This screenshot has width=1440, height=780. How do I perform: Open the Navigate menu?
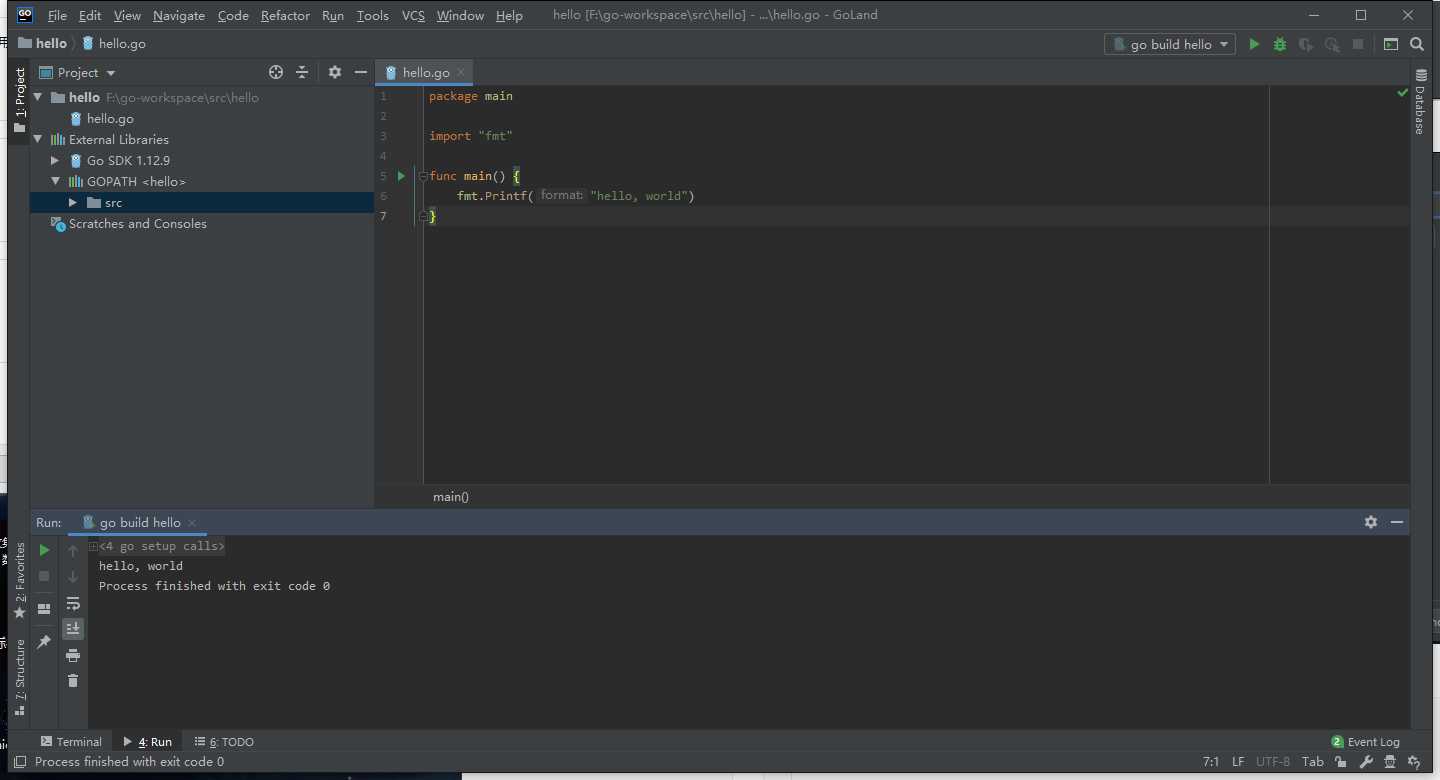[x=179, y=15]
